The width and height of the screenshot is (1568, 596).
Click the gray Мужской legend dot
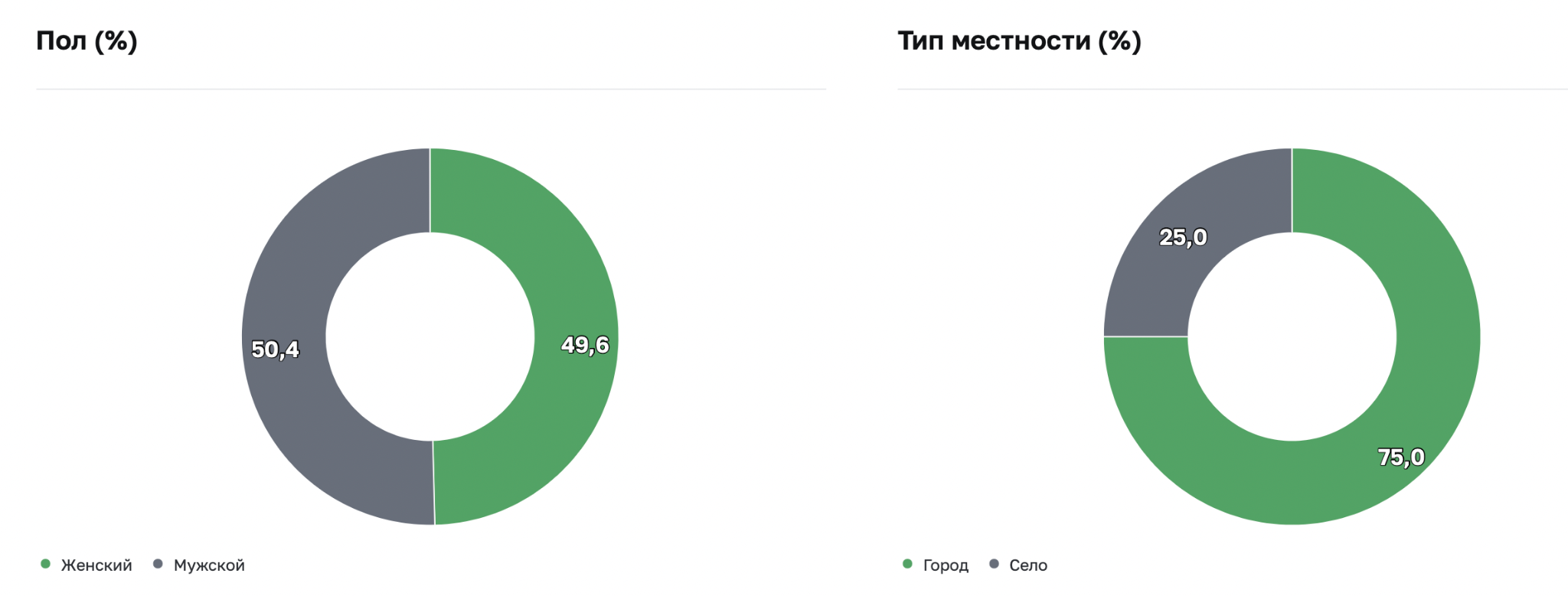point(158,564)
